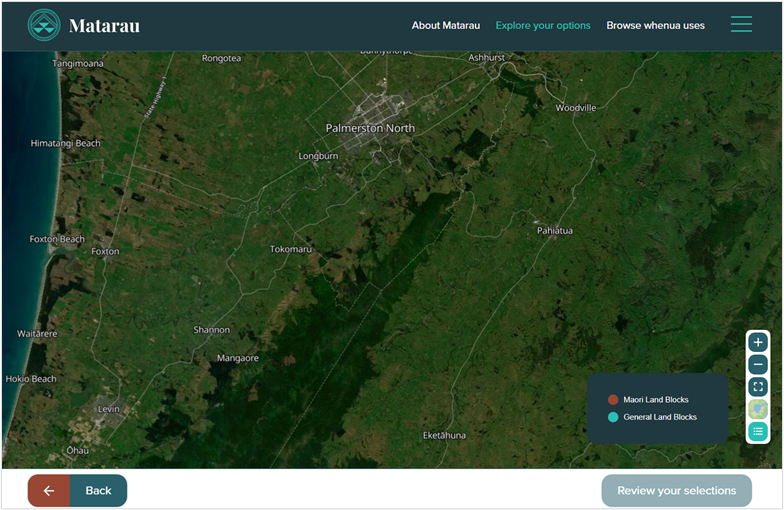The width and height of the screenshot is (784, 510).
Task: Click General Land Blocks legend label
Action: (660, 417)
